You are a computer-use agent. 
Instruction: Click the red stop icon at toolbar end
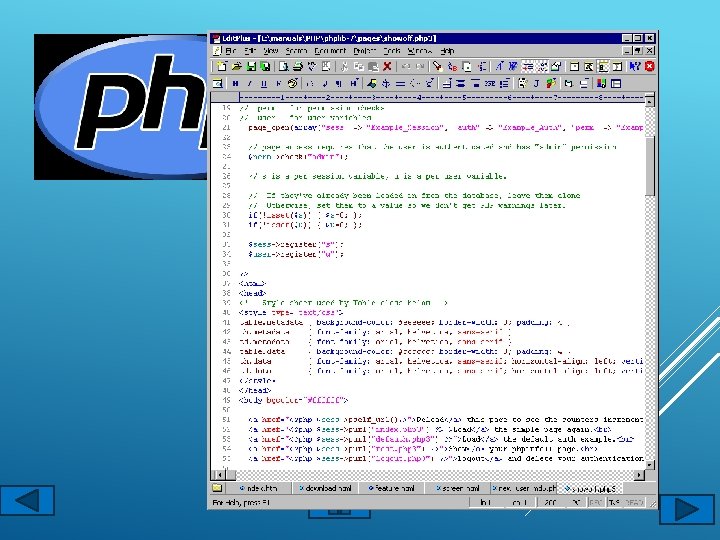tap(649, 67)
